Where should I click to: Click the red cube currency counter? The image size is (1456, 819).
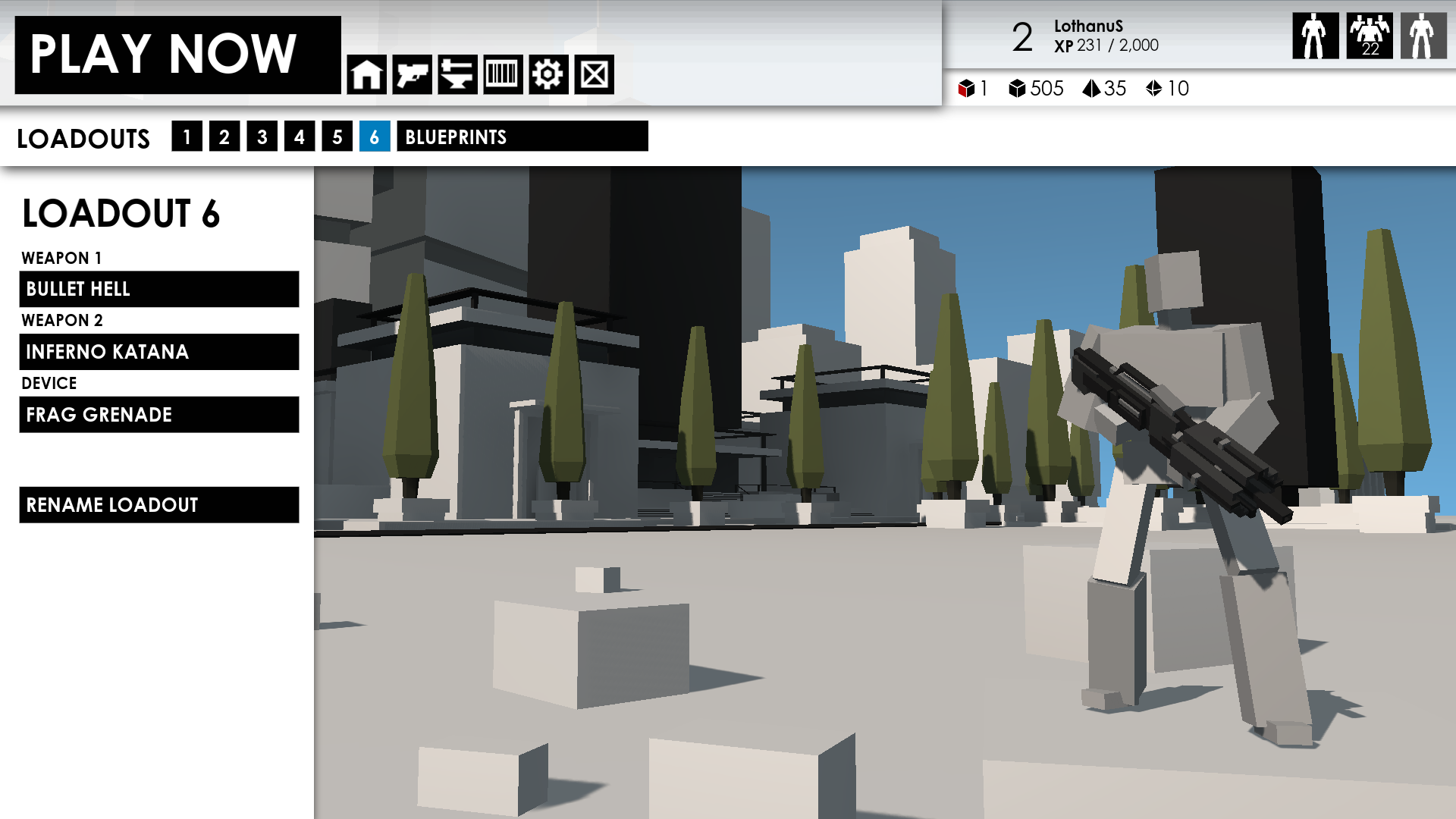coord(971,89)
